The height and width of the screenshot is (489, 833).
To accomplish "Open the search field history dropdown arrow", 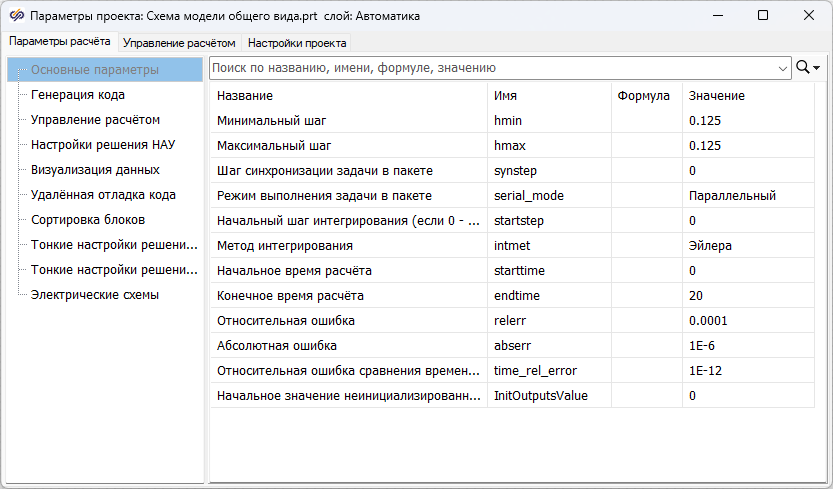I will click(782, 68).
